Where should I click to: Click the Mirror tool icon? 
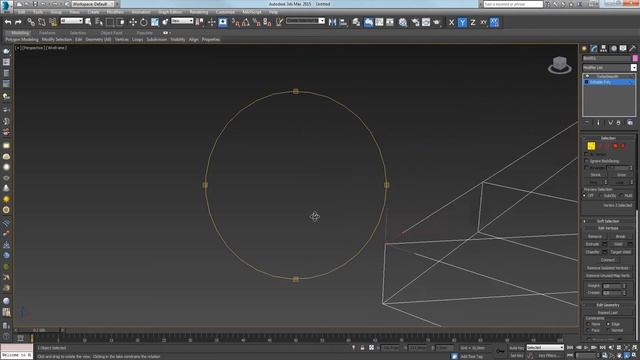pyautogui.click(x=332, y=22)
